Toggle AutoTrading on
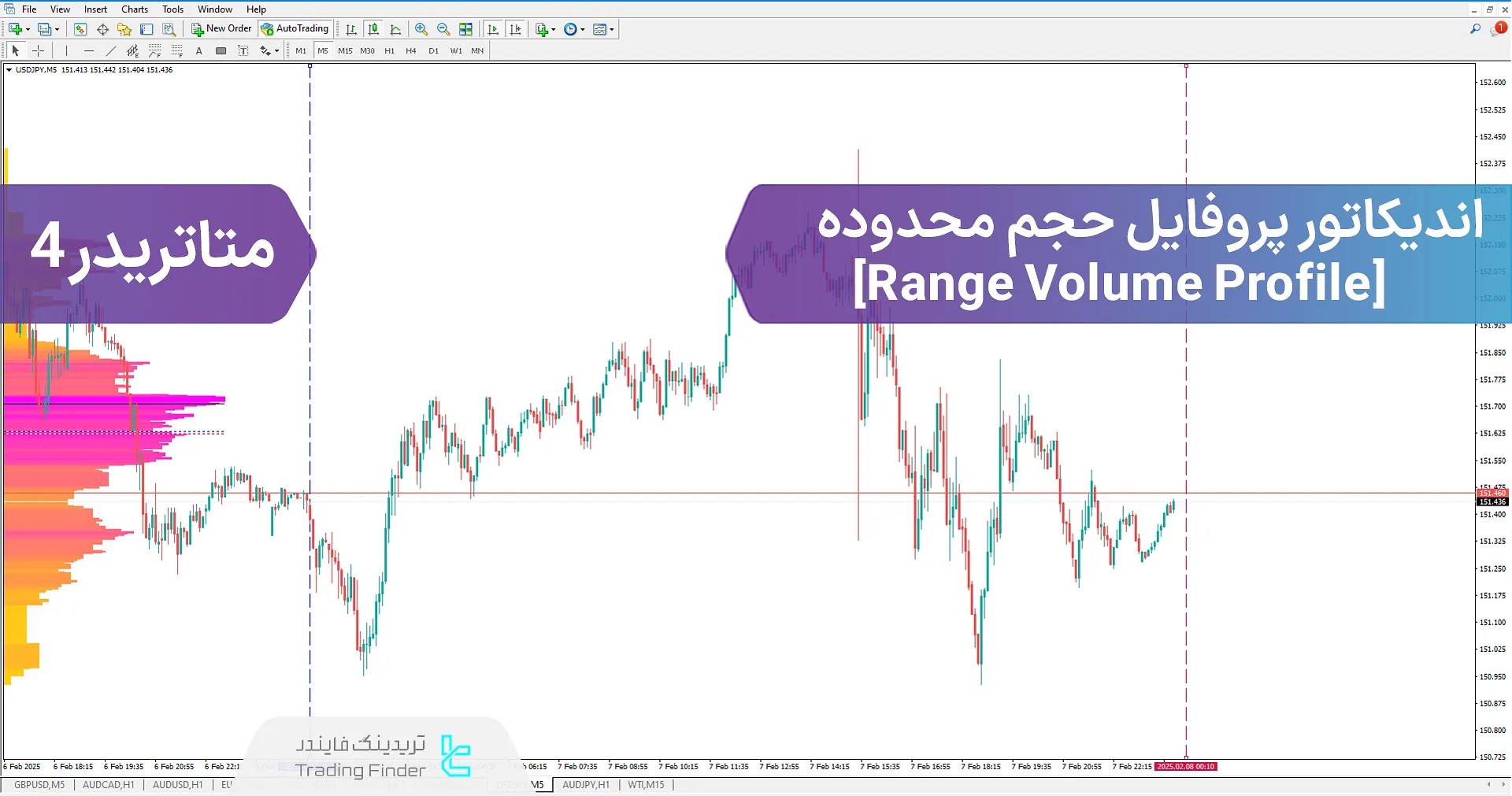 pos(295,28)
